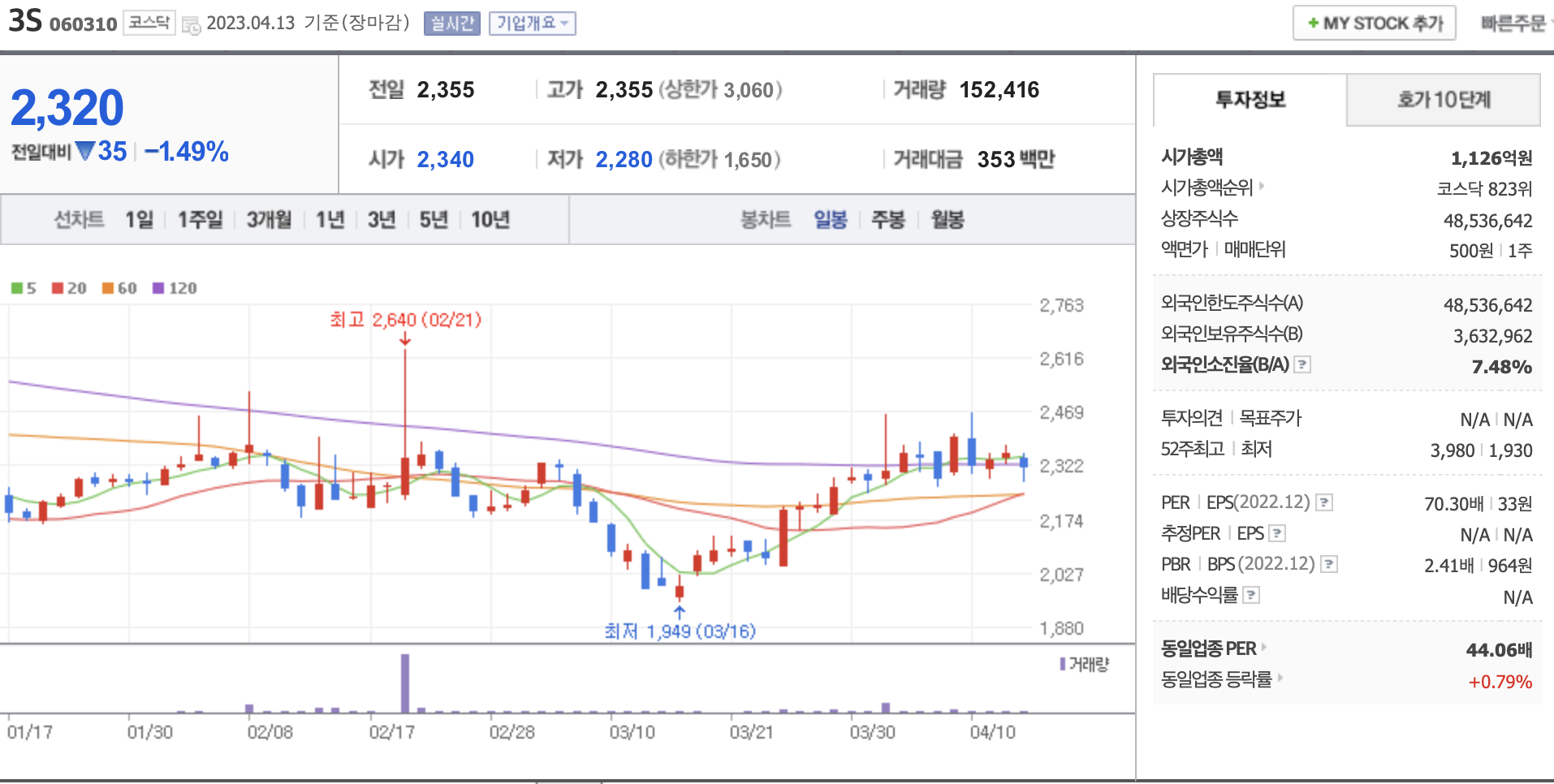Screen dimensions: 1554x784
Task: Click the arrow icon next to 동일업종 등락률
Action: pyautogui.click(x=1280, y=678)
